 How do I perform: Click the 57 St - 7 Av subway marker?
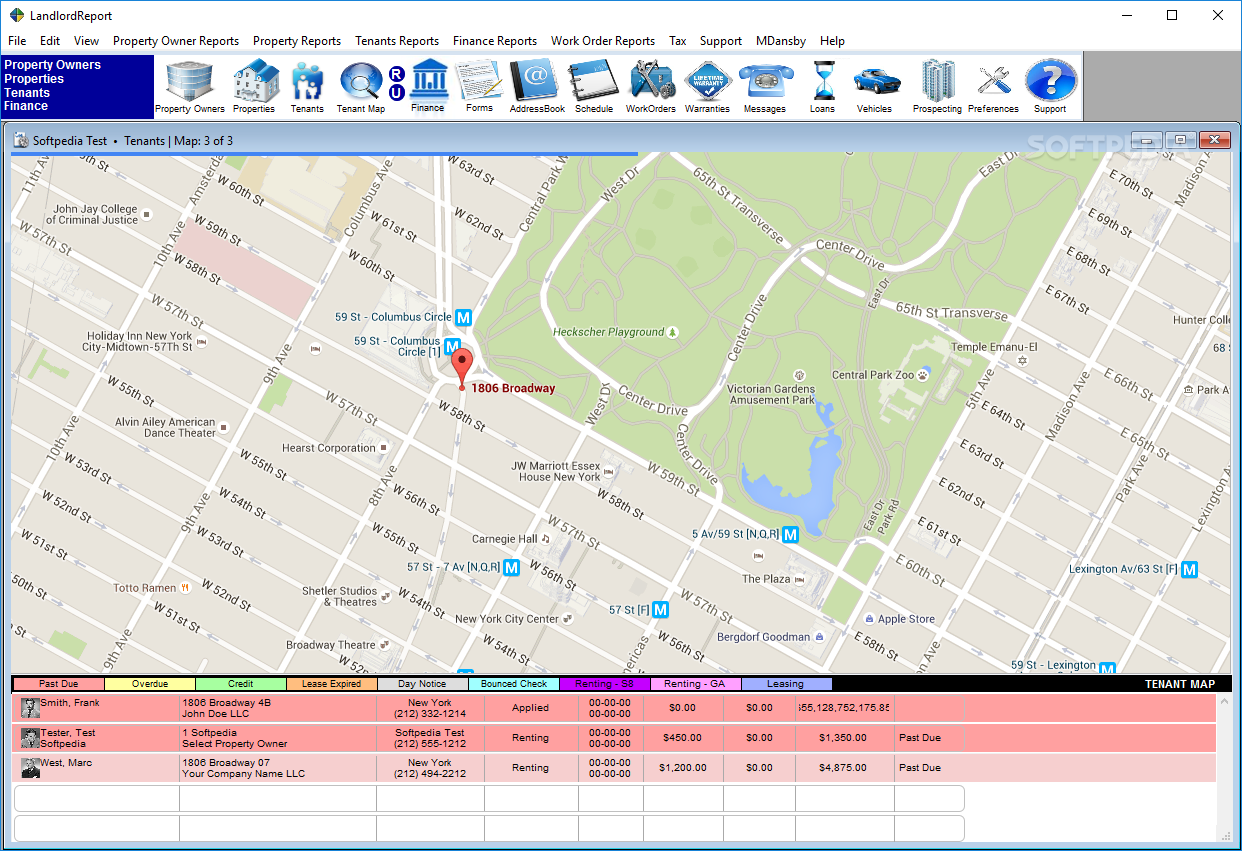tap(512, 567)
